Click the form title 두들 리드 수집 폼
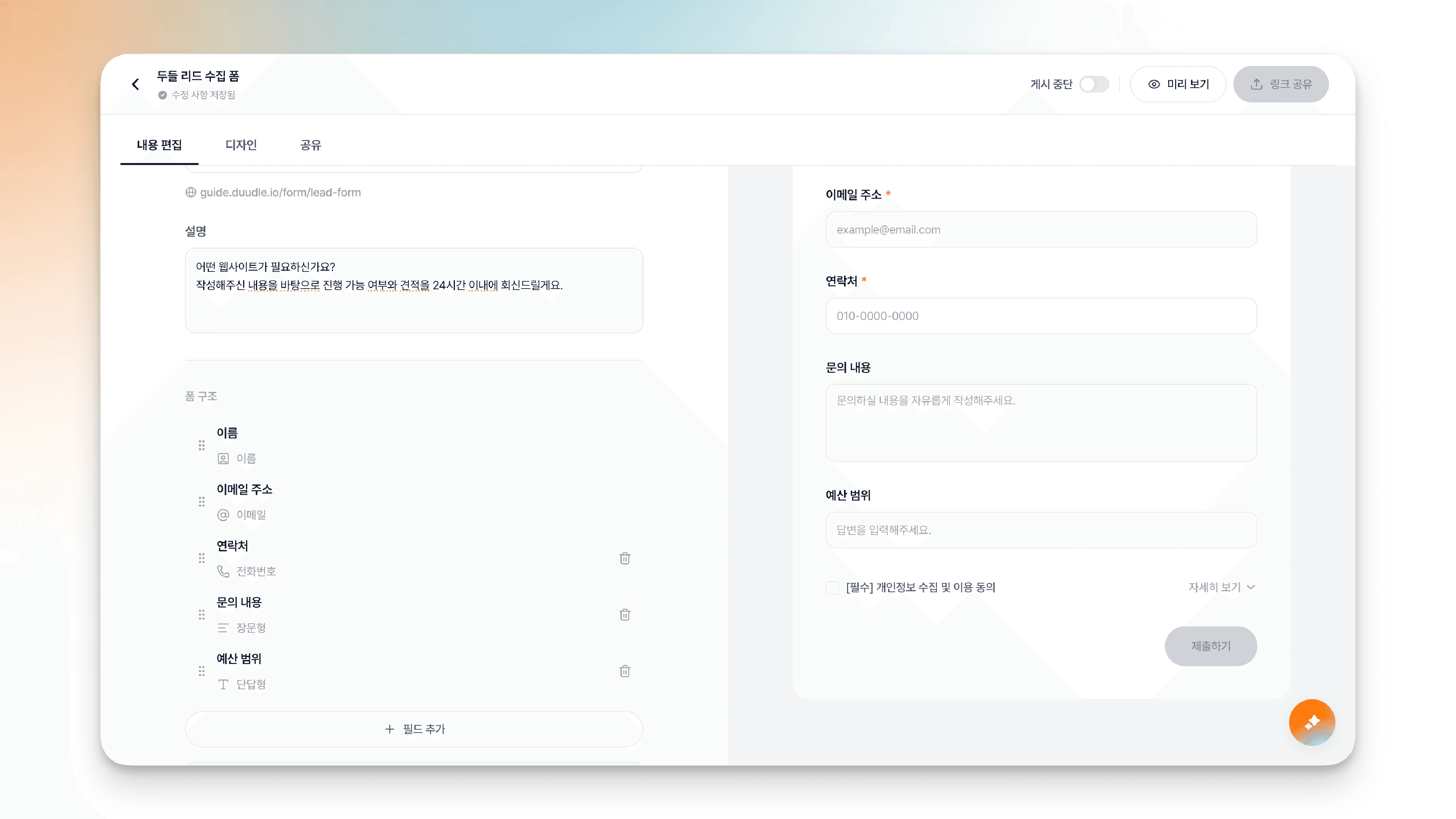This screenshot has height=819, width=1456. 198,76
